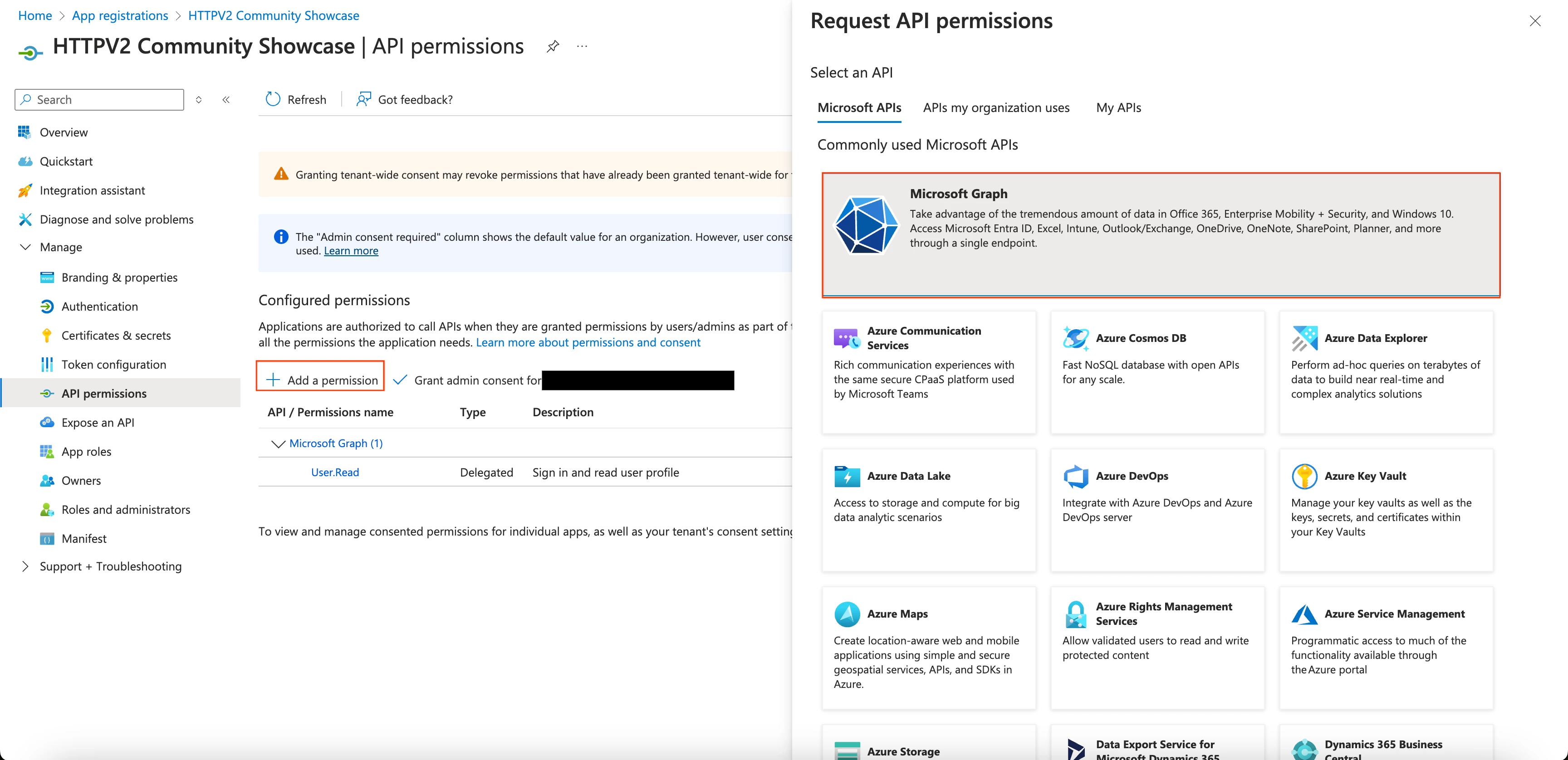Switch to My APIs tab
The width and height of the screenshot is (1568, 760).
pyautogui.click(x=1118, y=108)
